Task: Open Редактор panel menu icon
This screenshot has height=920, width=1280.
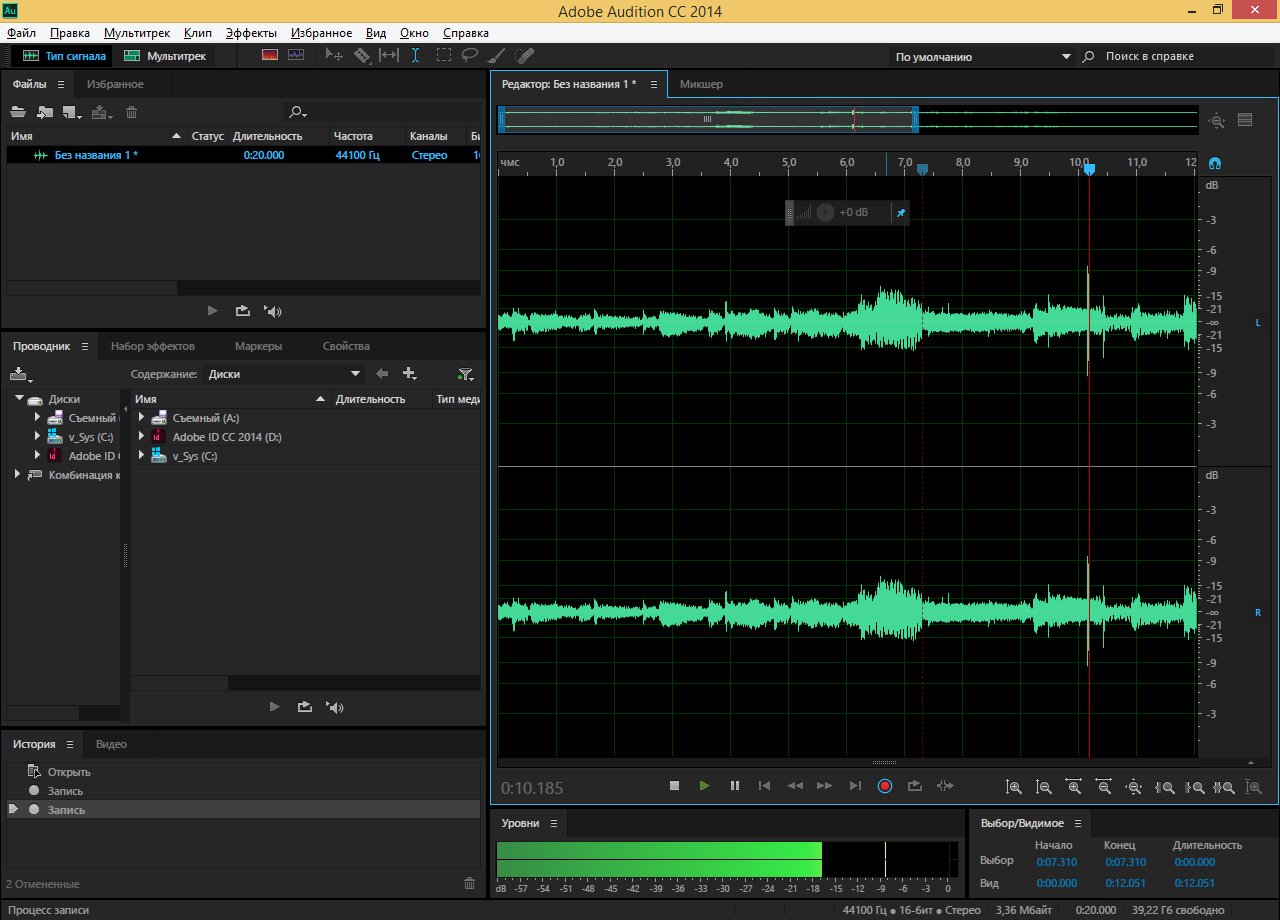Action: pyautogui.click(x=653, y=84)
